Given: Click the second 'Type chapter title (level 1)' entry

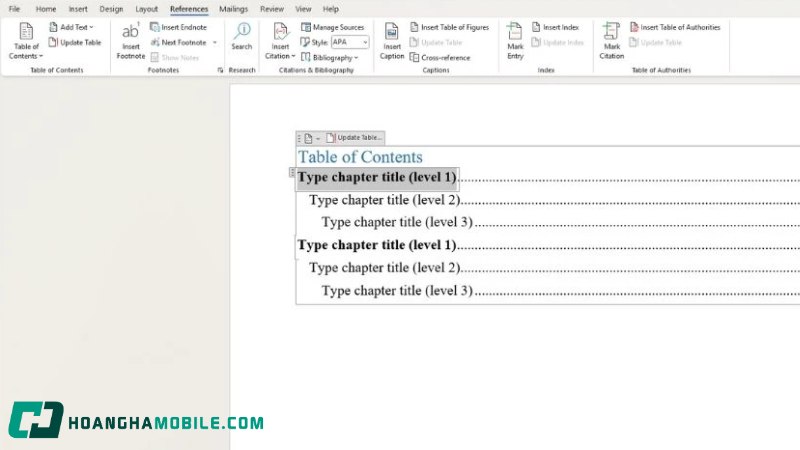Looking at the screenshot, I should coord(377,245).
